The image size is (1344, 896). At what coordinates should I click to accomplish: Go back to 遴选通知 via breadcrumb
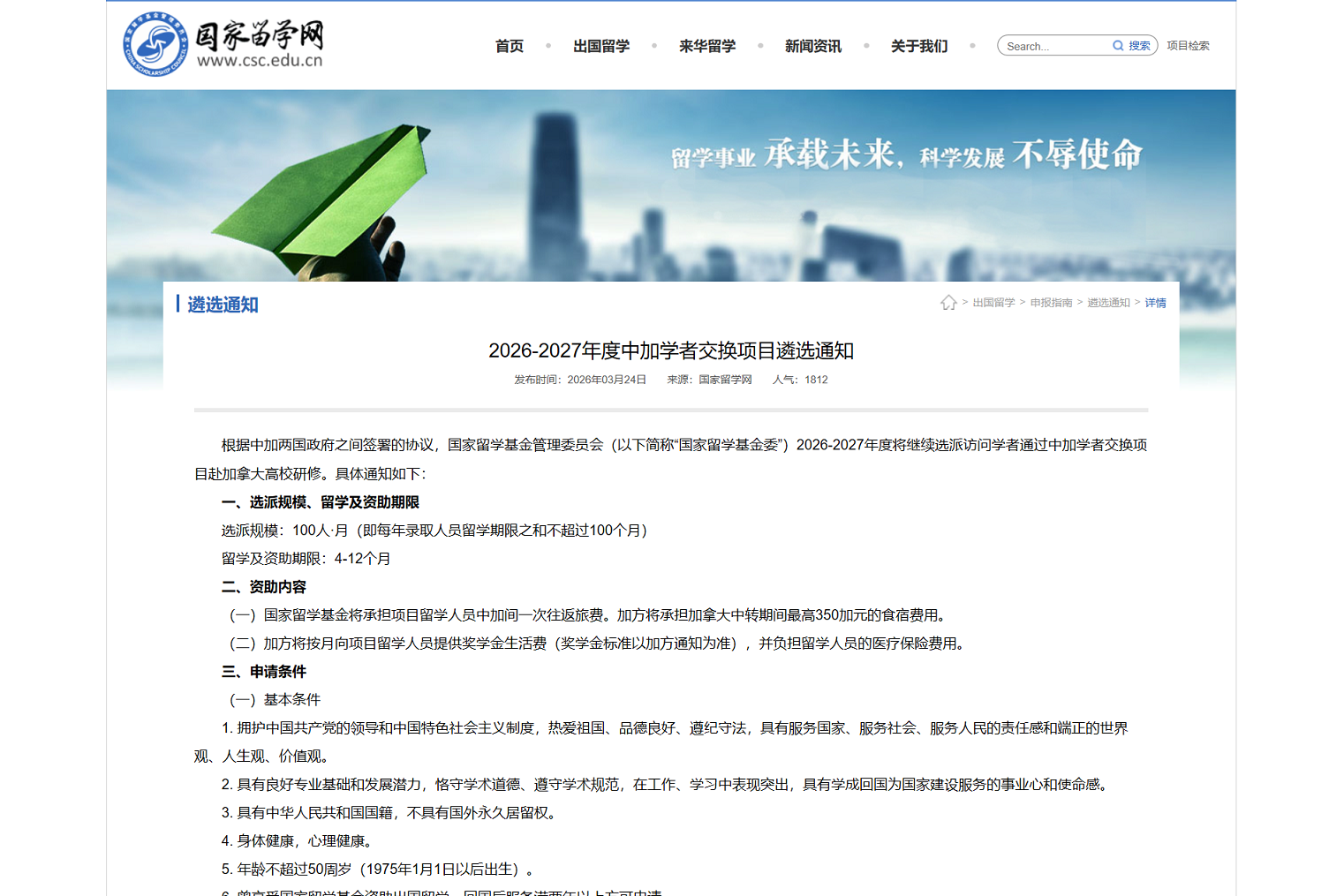pos(1108,303)
